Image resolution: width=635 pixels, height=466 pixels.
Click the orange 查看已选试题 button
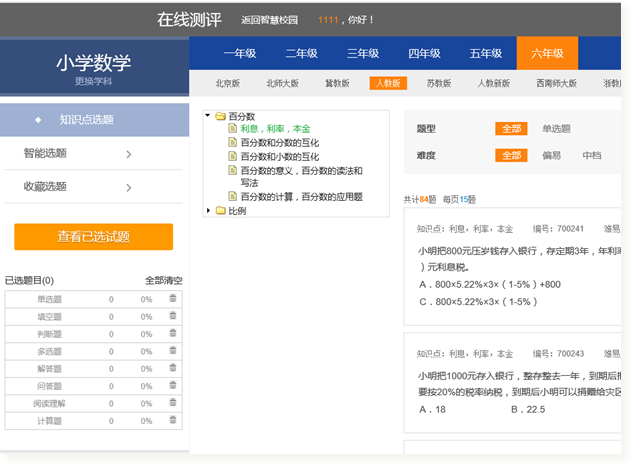(93, 237)
